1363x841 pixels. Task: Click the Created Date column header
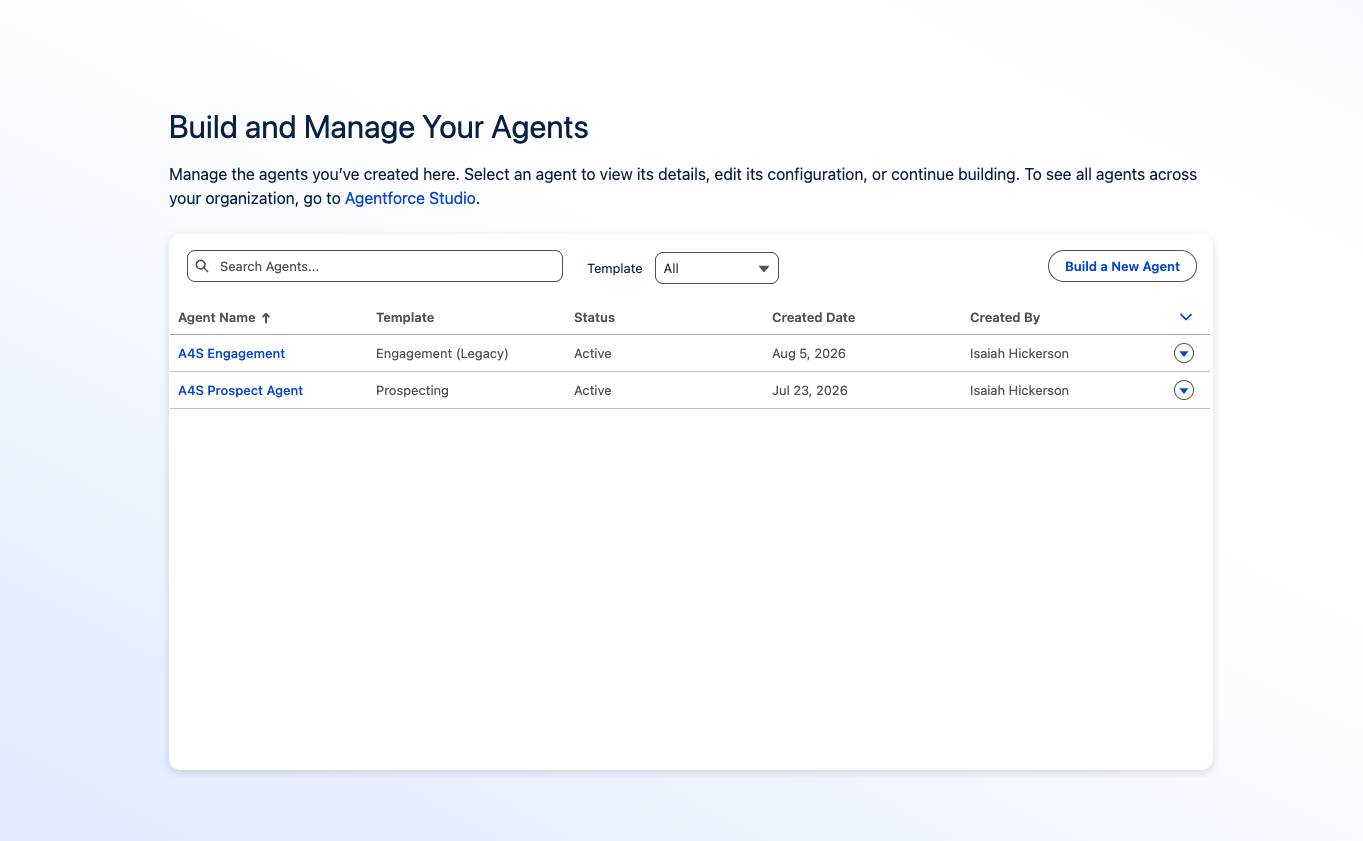[813, 317]
